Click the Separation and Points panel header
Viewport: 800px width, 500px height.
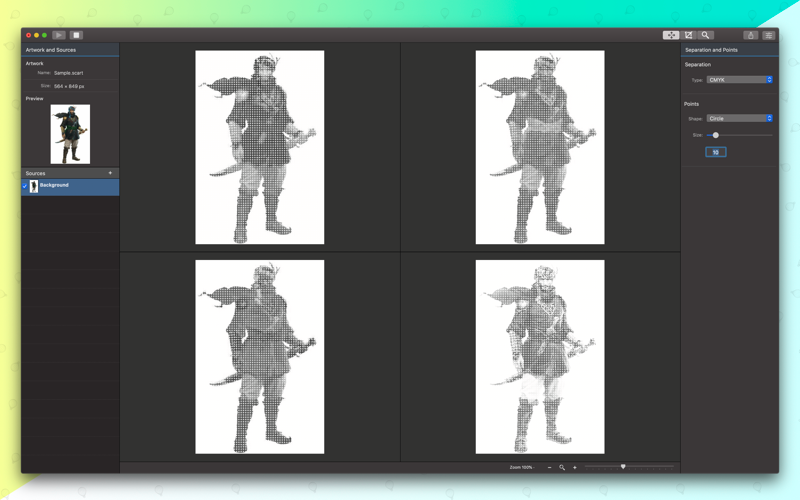click(730, 50)
